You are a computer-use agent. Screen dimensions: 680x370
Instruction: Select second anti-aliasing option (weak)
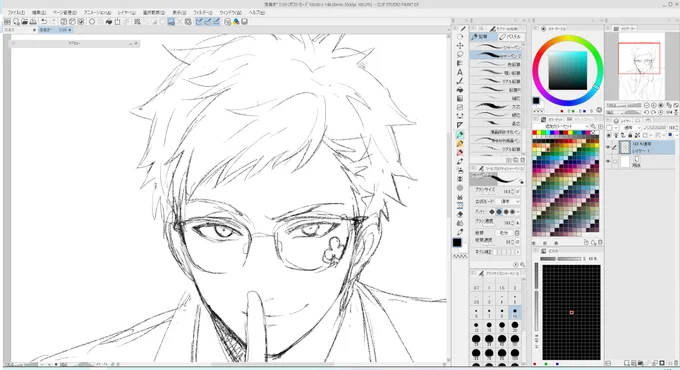point(499,212)
